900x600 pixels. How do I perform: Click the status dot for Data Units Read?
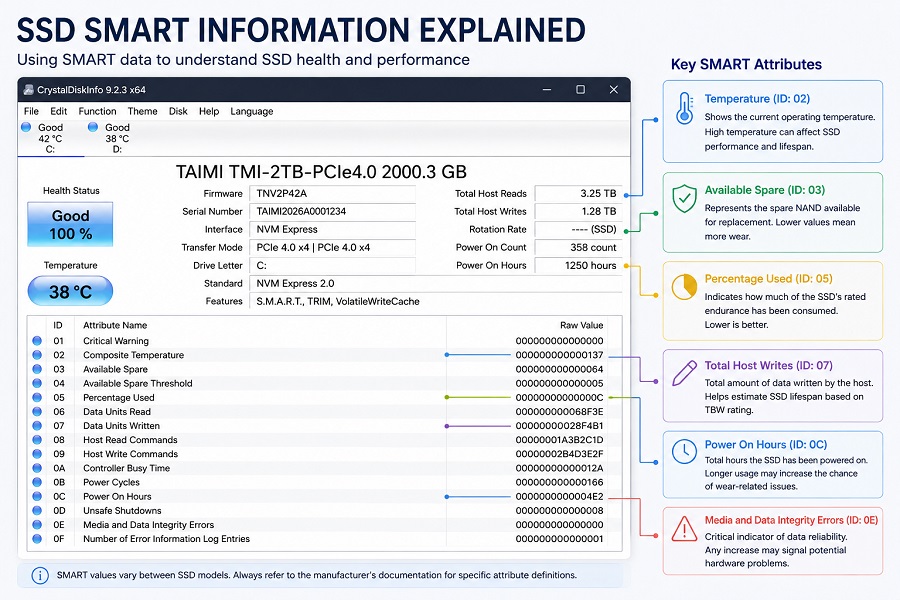click(x=37, y=412)
